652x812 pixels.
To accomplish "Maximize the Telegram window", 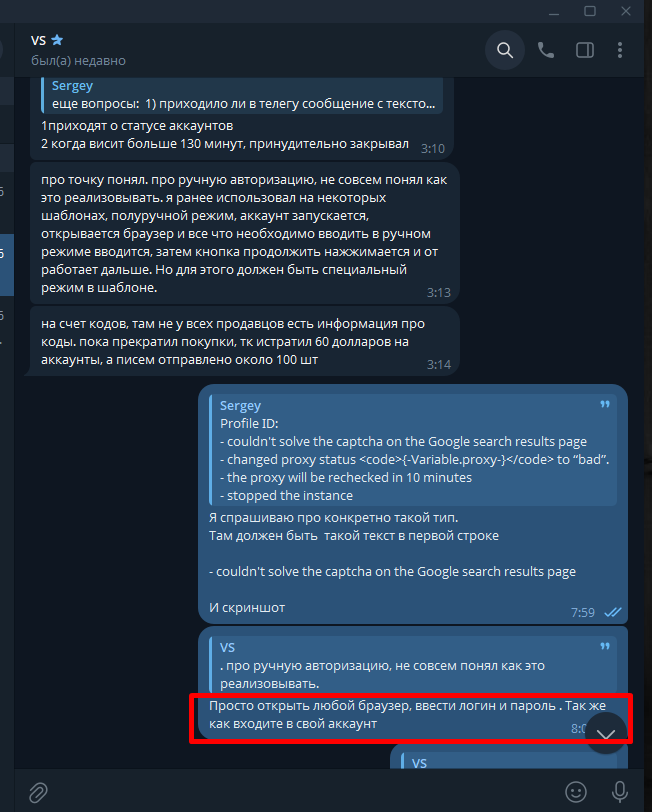I will (590, 11).
